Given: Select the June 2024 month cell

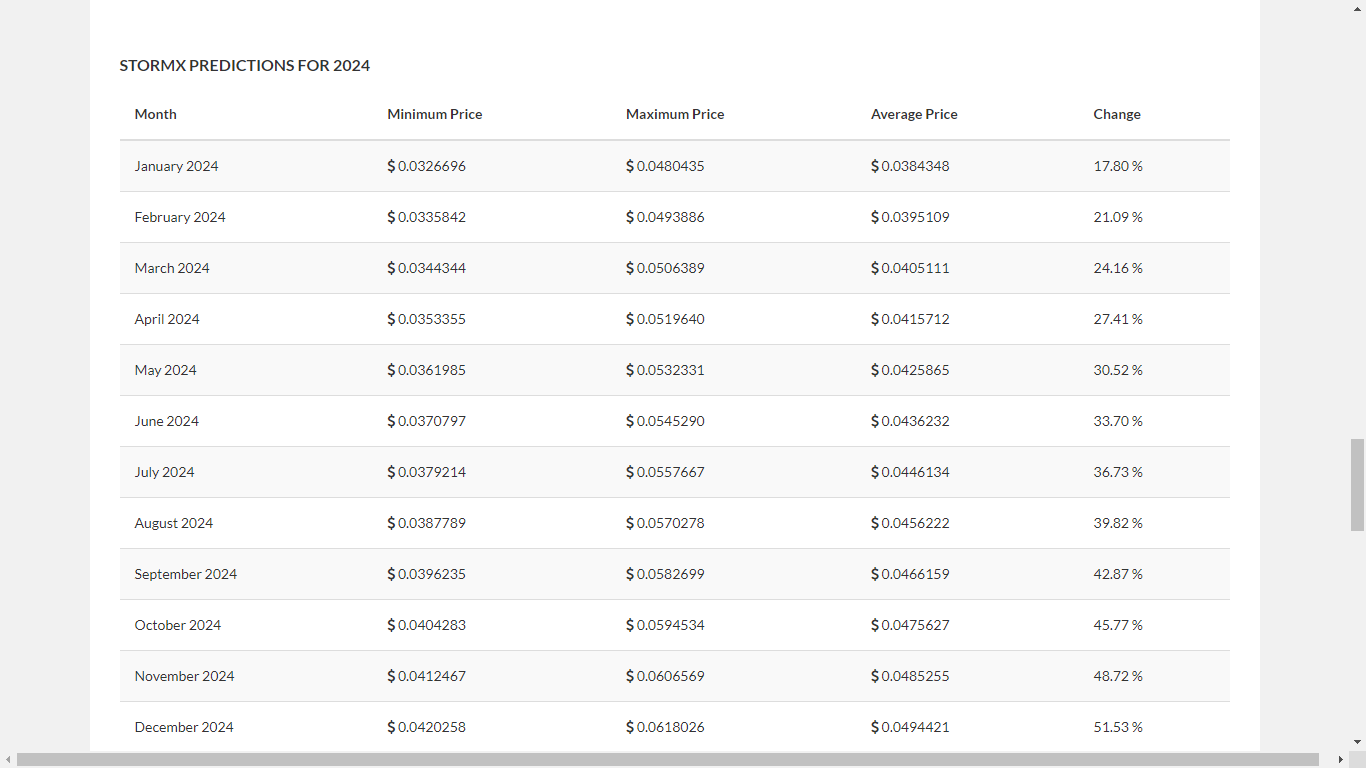Looking at the screenshot, I should click(167, 421).
